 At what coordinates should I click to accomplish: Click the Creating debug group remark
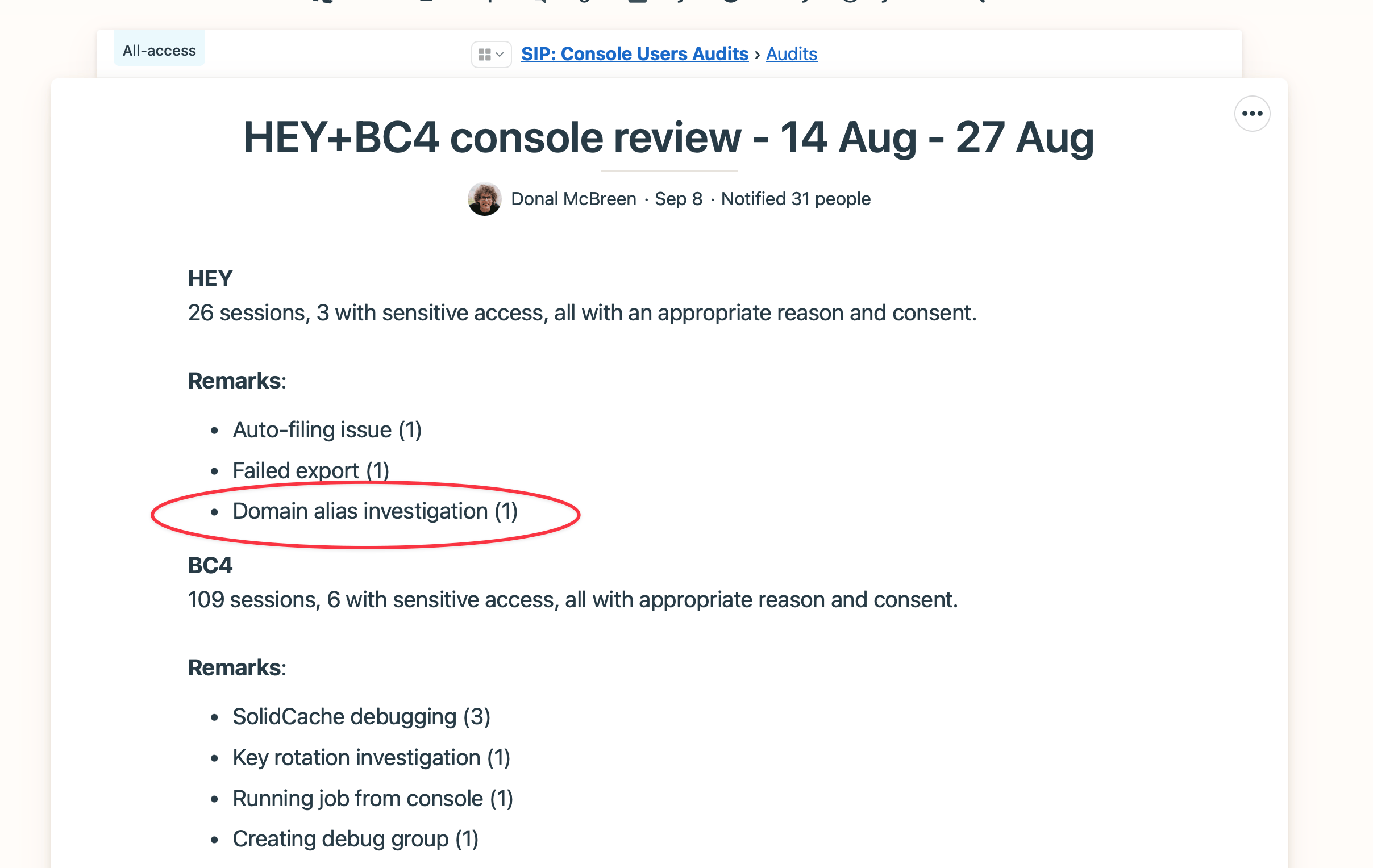pos(355,839)
